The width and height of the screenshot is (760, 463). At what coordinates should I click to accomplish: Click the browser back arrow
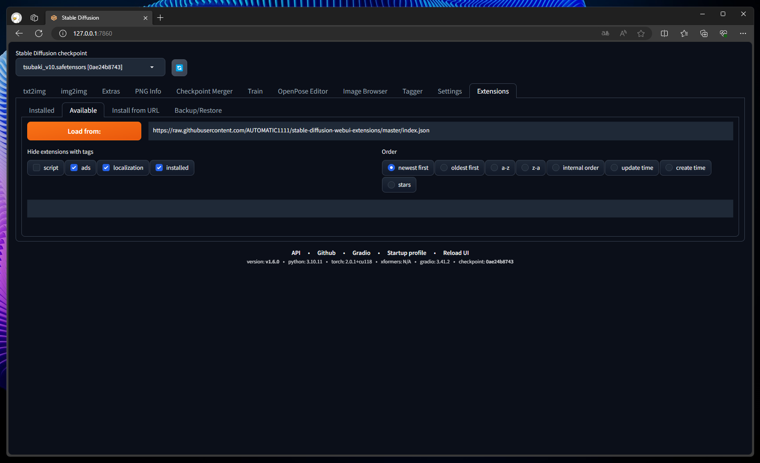(19, 33)
